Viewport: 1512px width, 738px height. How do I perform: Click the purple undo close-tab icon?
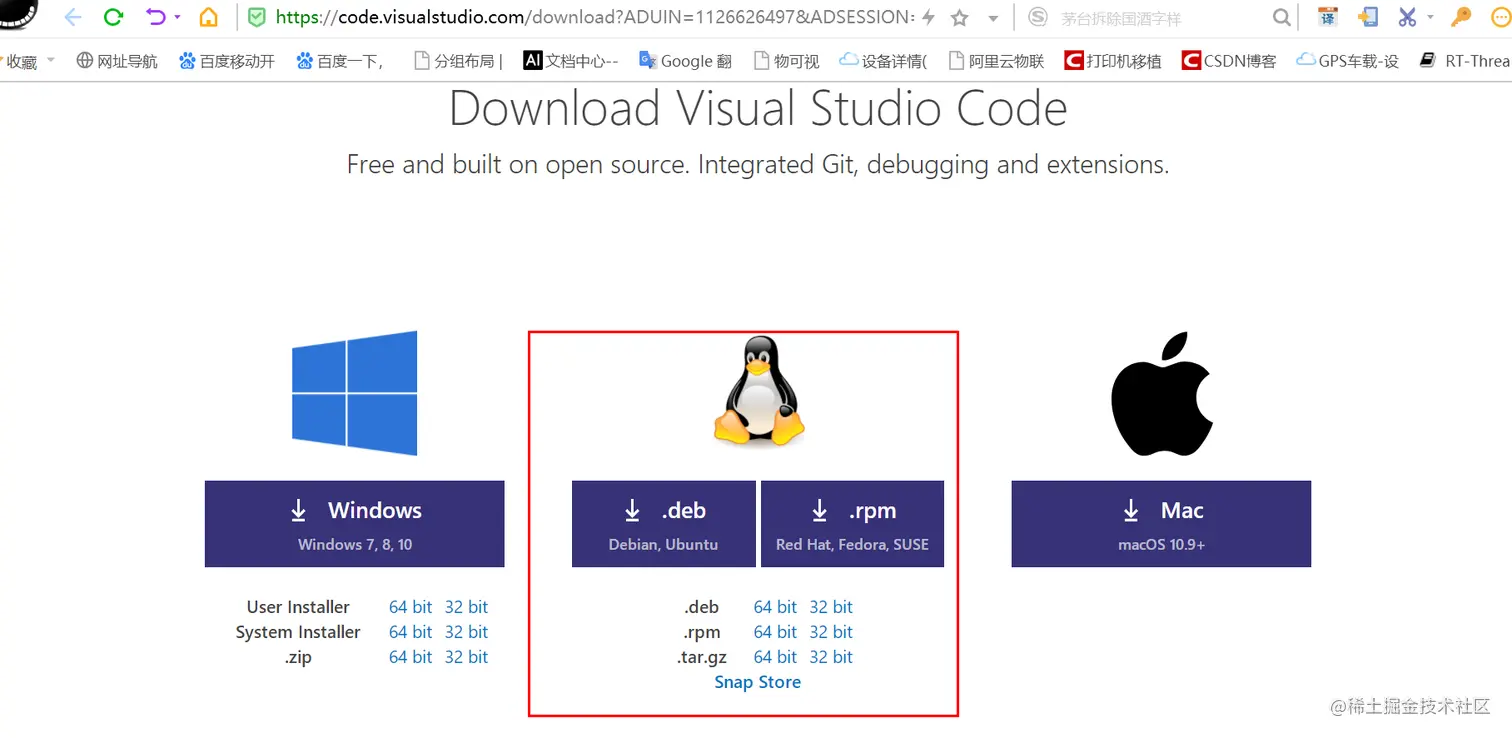[155, 17]
